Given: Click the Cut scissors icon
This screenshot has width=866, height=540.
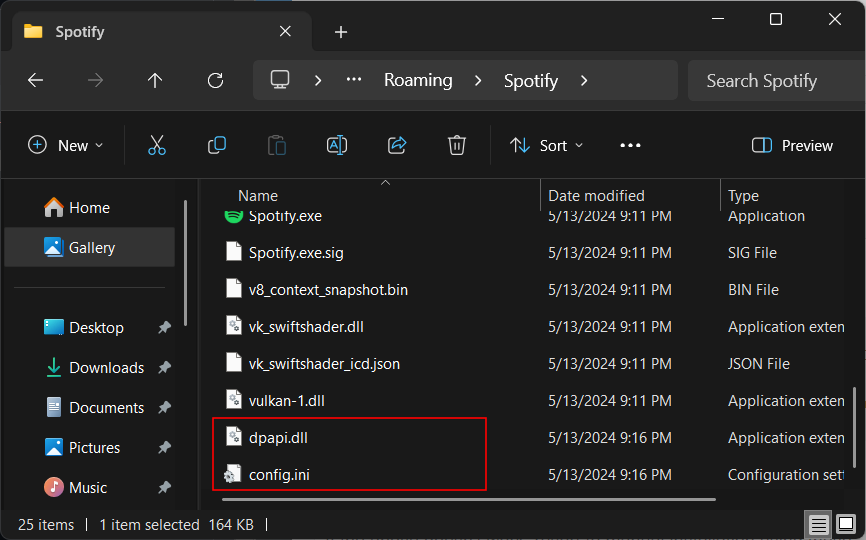Looking at the screenshot, I should [157, 145].
